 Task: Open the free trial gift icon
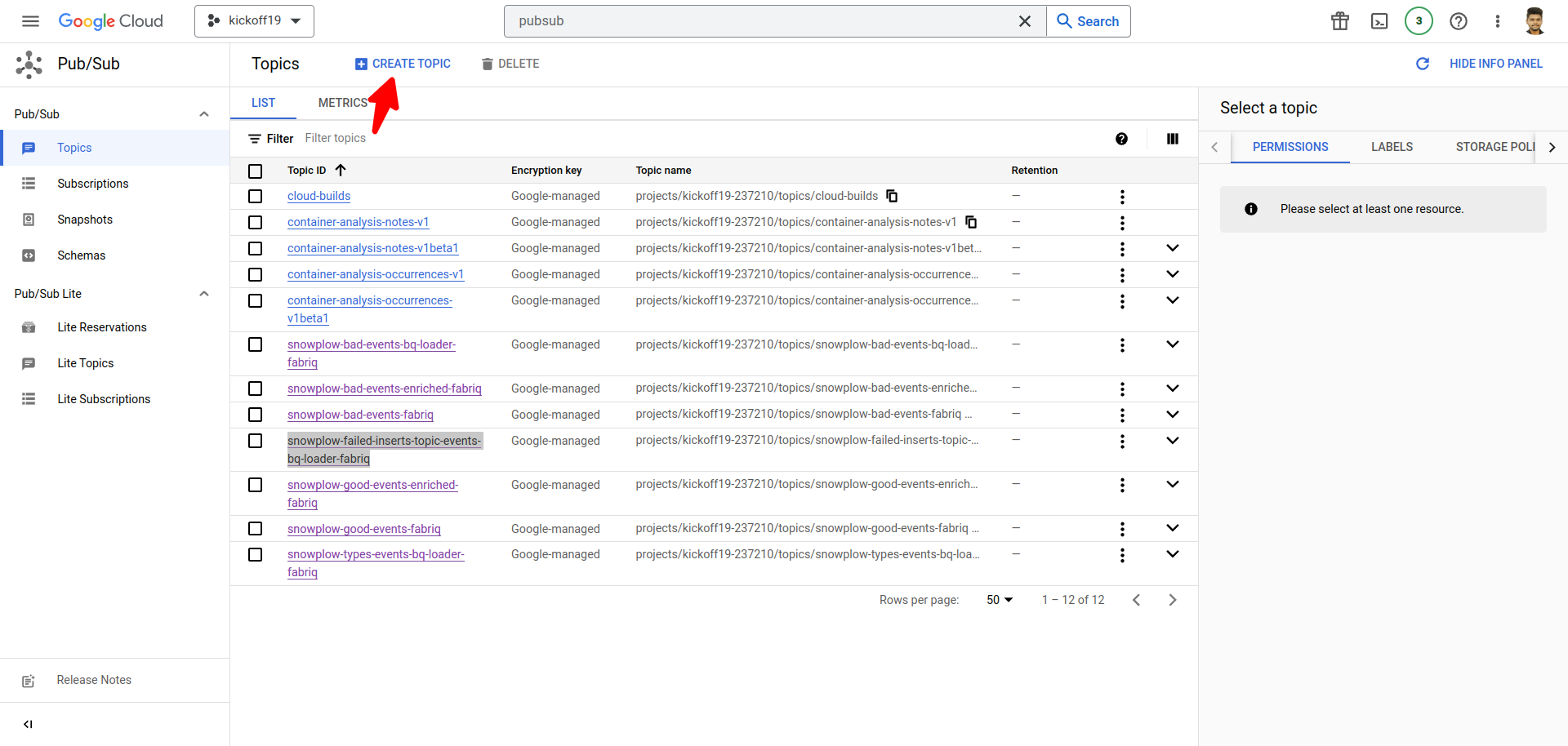coord(1340,21)
